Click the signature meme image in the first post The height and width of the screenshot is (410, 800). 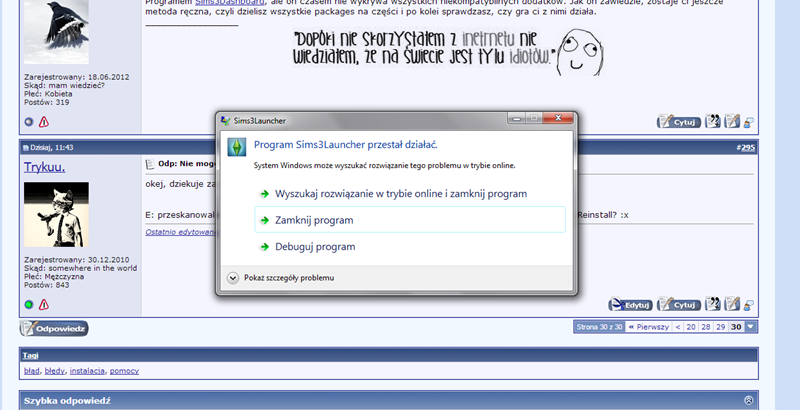[x=448, y=52]
